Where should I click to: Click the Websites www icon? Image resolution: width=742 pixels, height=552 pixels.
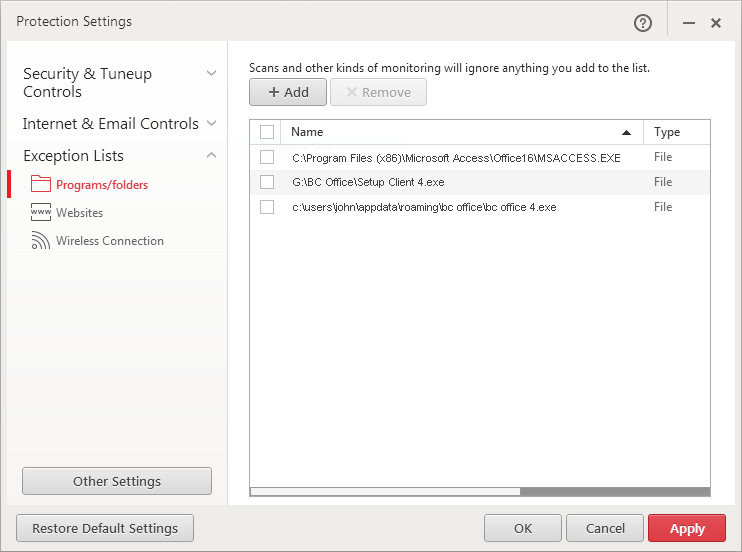pos(40,213)
